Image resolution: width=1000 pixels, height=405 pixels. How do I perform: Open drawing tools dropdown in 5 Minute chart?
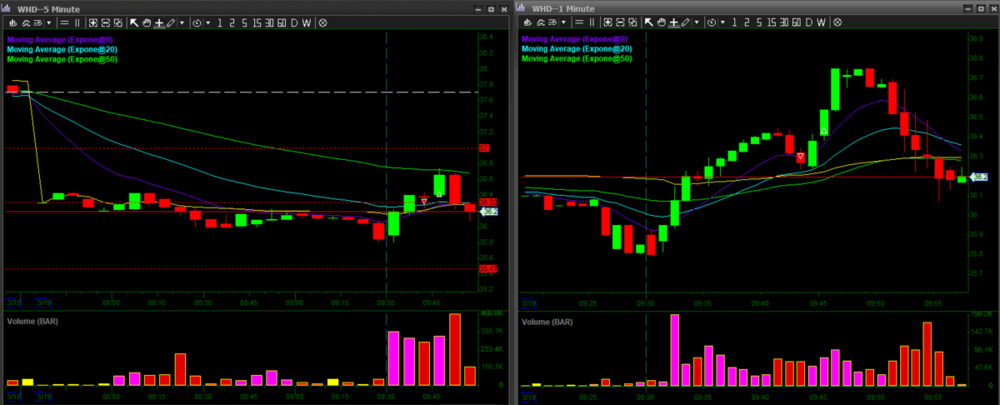[182, 22]
